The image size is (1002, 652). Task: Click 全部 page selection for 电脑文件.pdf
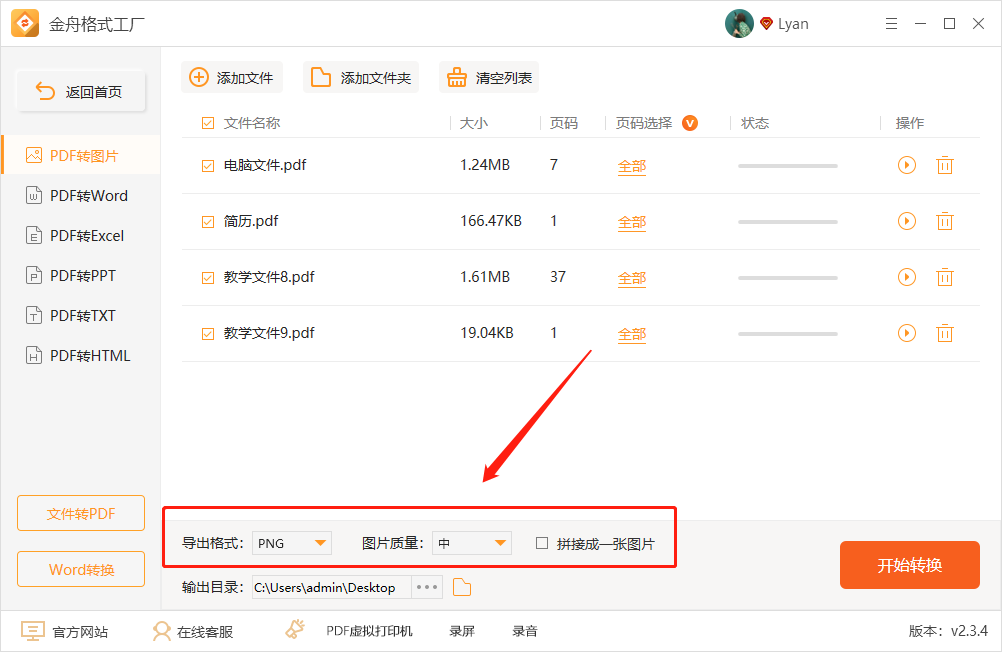(x=632, y=167)
